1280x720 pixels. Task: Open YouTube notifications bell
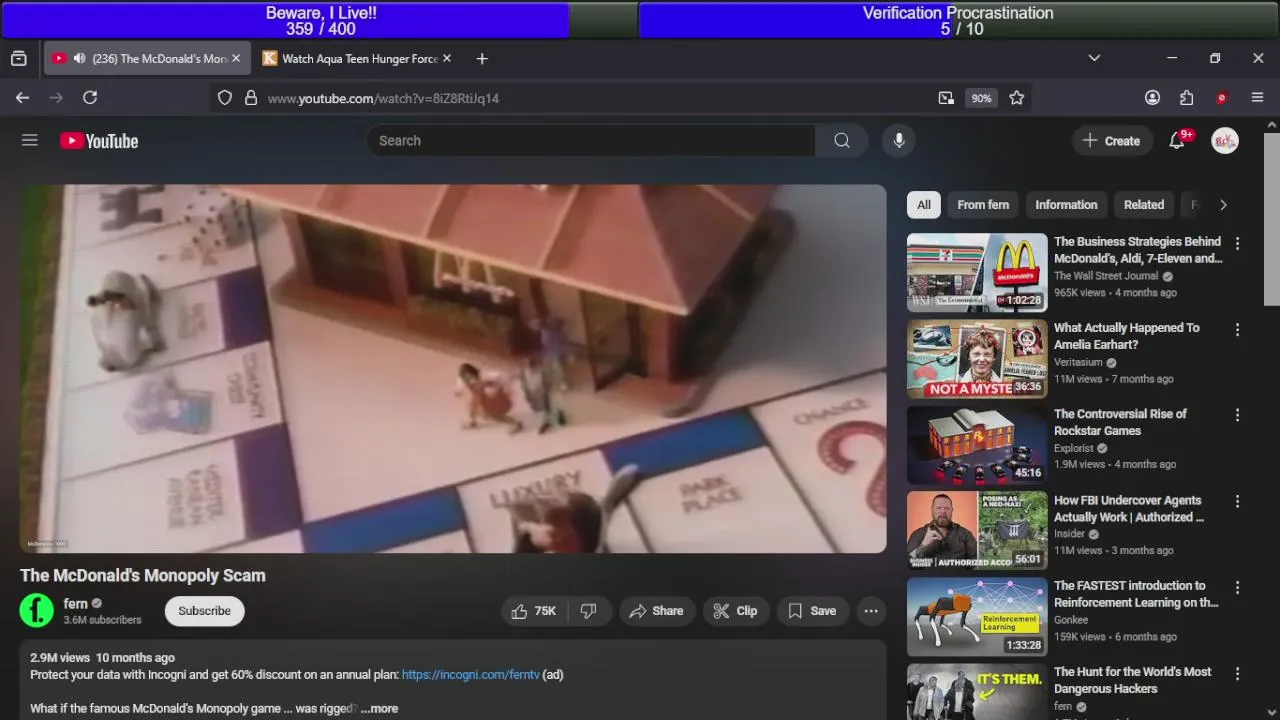[x=1177, y=141]
